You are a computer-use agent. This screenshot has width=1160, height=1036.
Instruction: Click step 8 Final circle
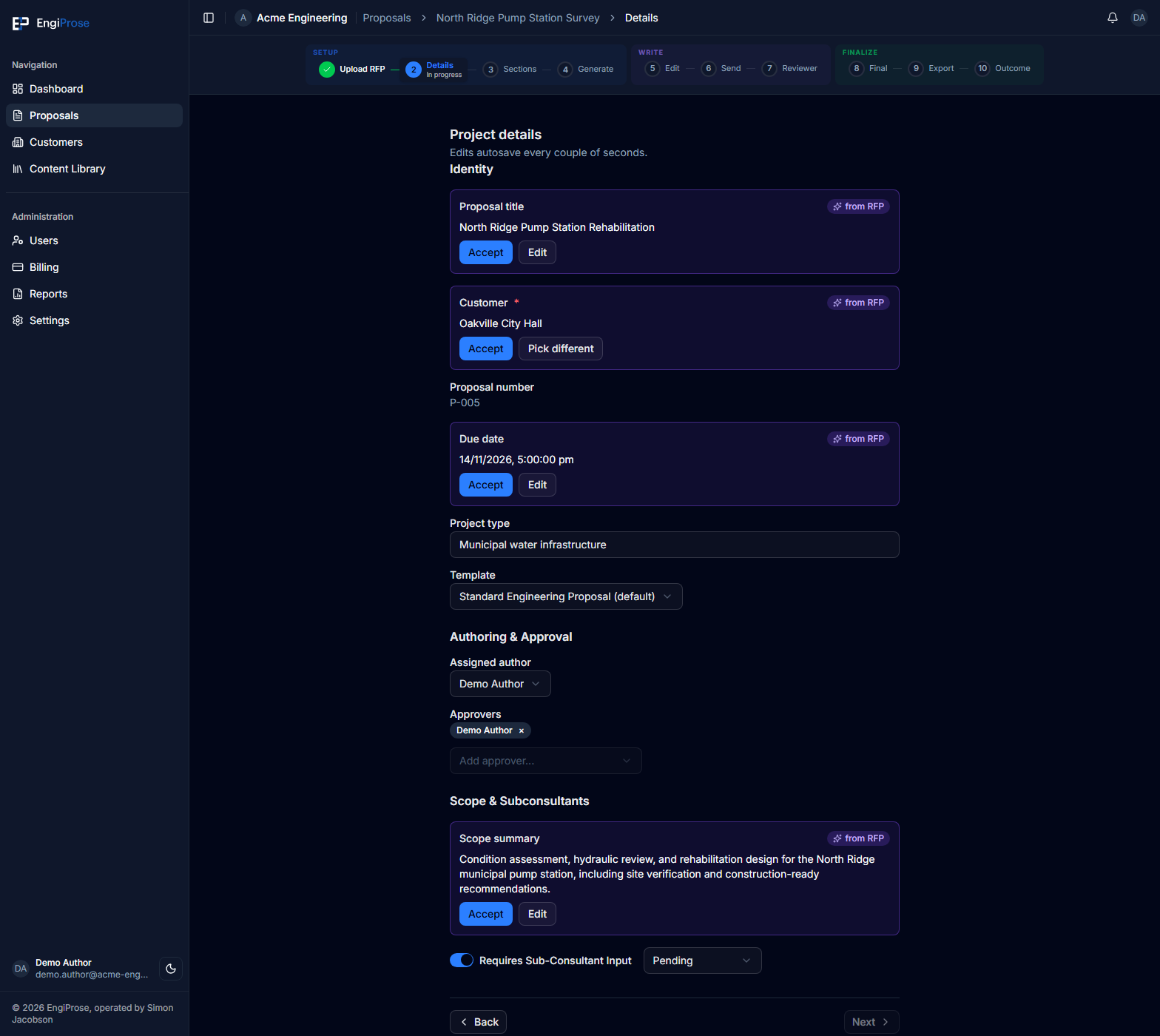[857, 69]
